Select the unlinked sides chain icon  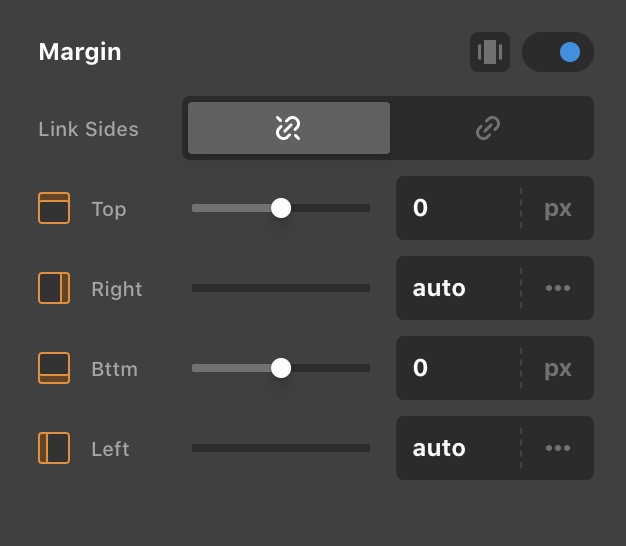(289, 128)
